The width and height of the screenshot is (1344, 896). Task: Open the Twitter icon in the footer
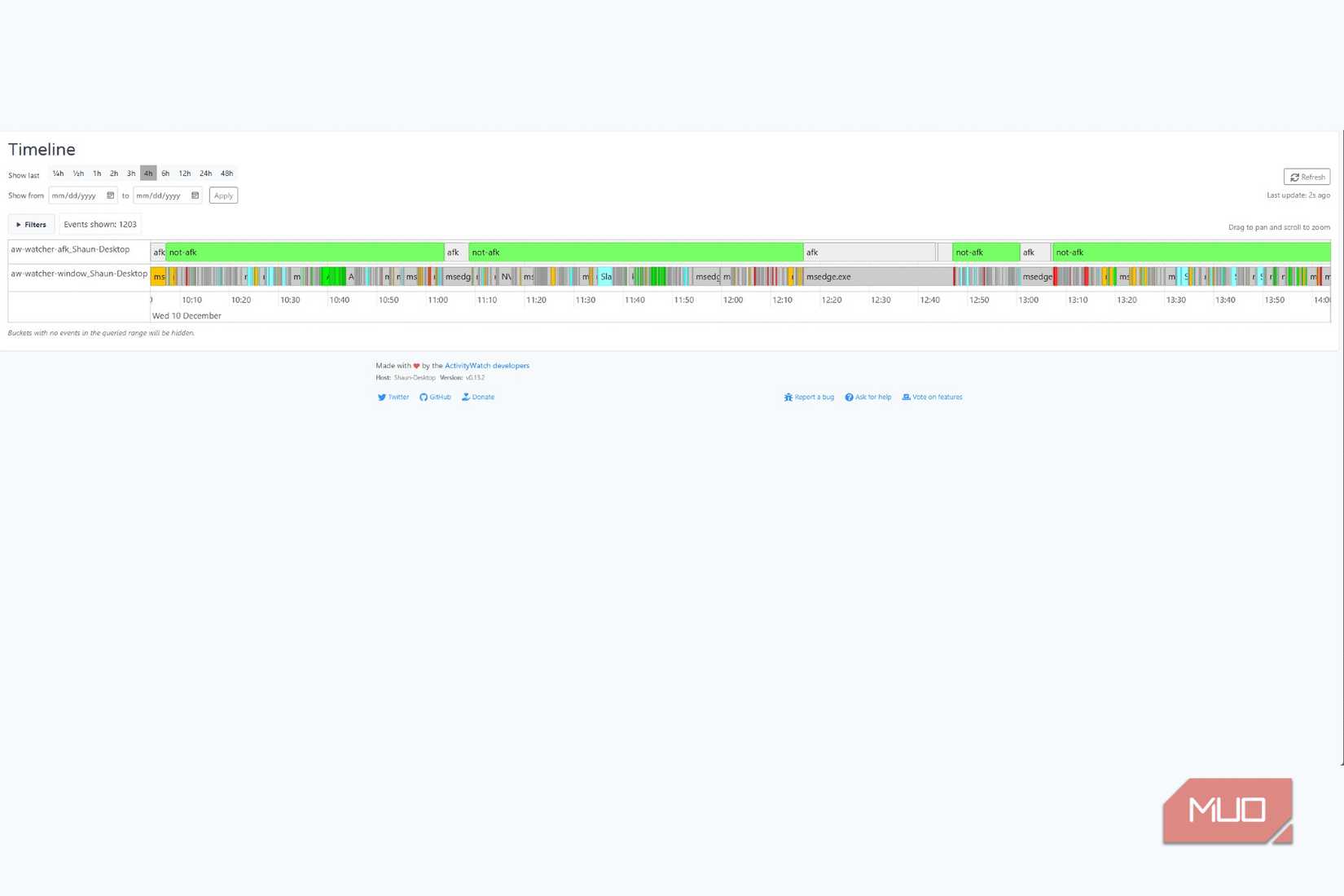[x=383, y=397]
